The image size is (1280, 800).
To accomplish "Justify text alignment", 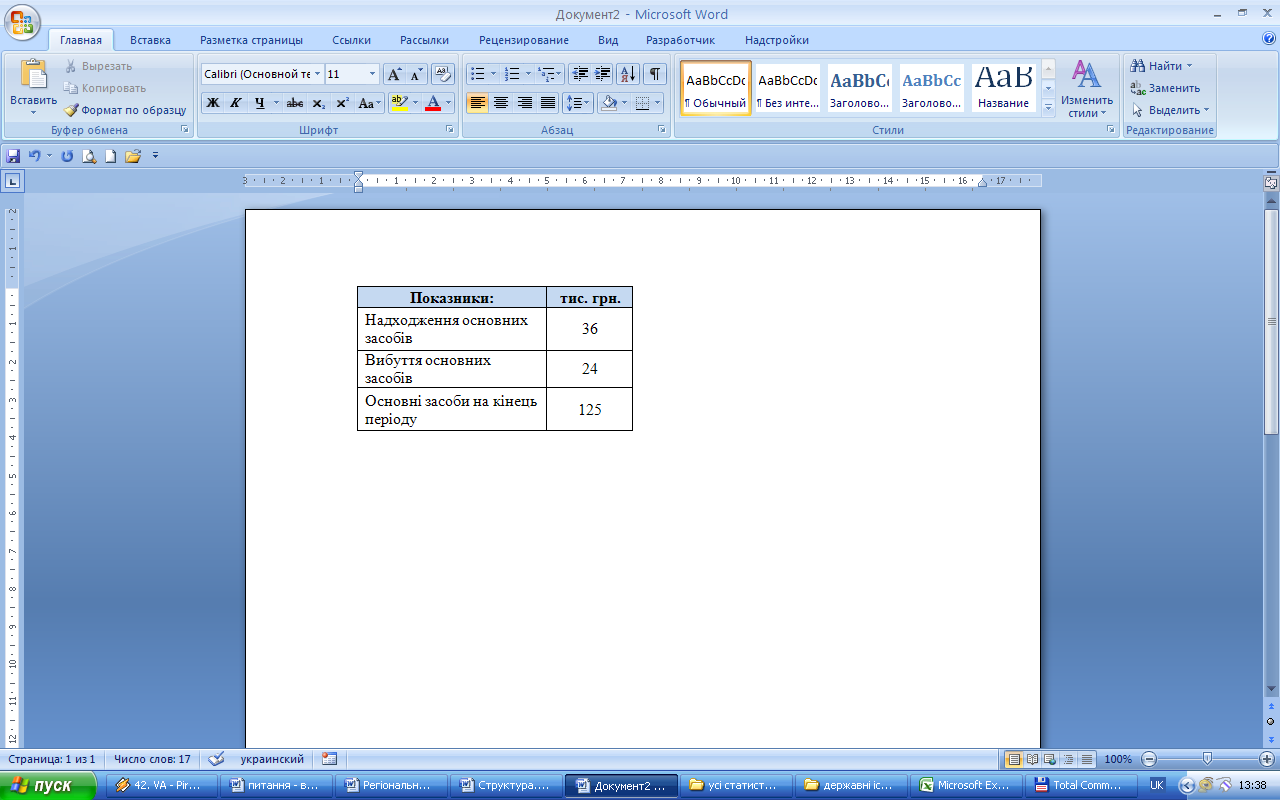I will (x=548, y=103).
